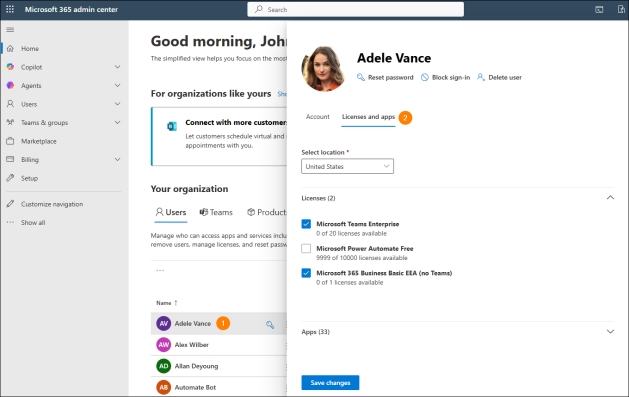Expand the Apps (33) section

pos(610,332)
